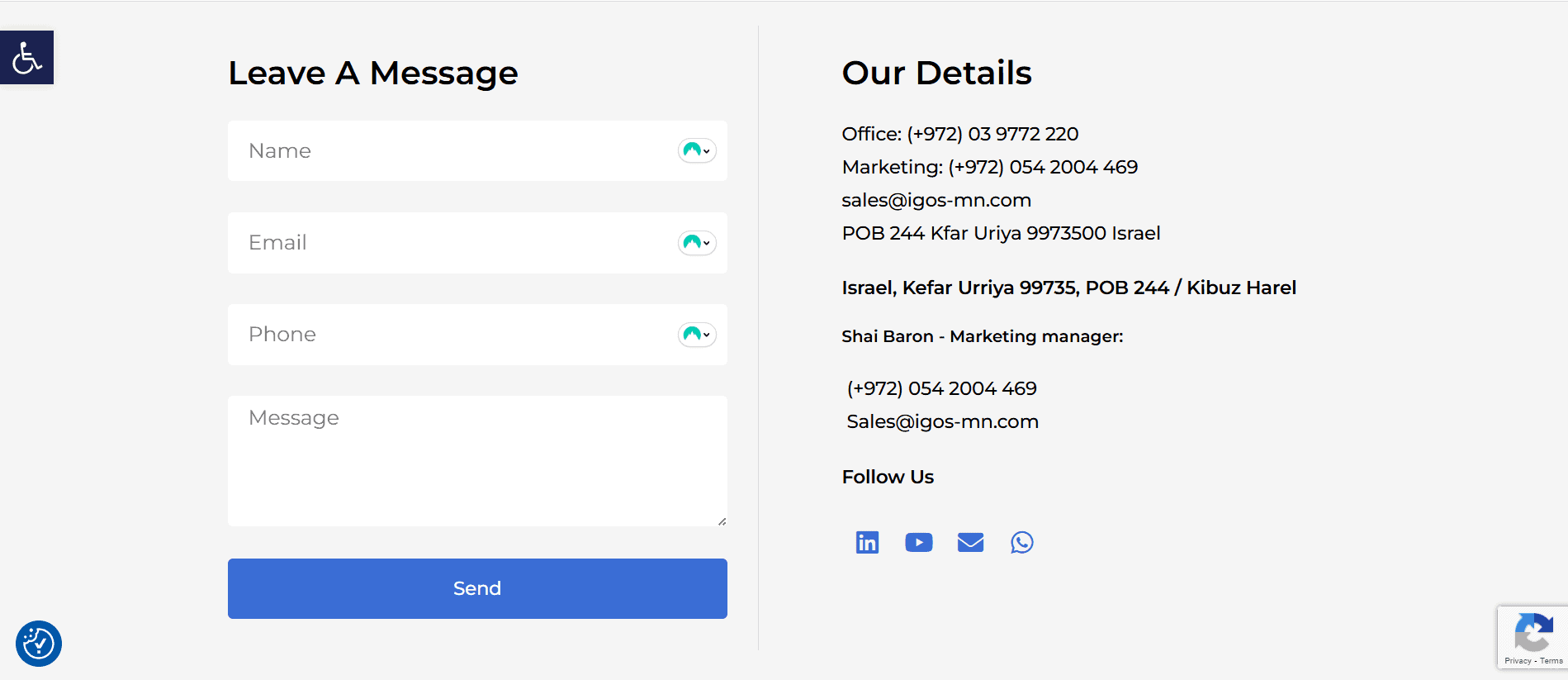Open the reCAPTCHA Privacy link

tap(1518, 661)
